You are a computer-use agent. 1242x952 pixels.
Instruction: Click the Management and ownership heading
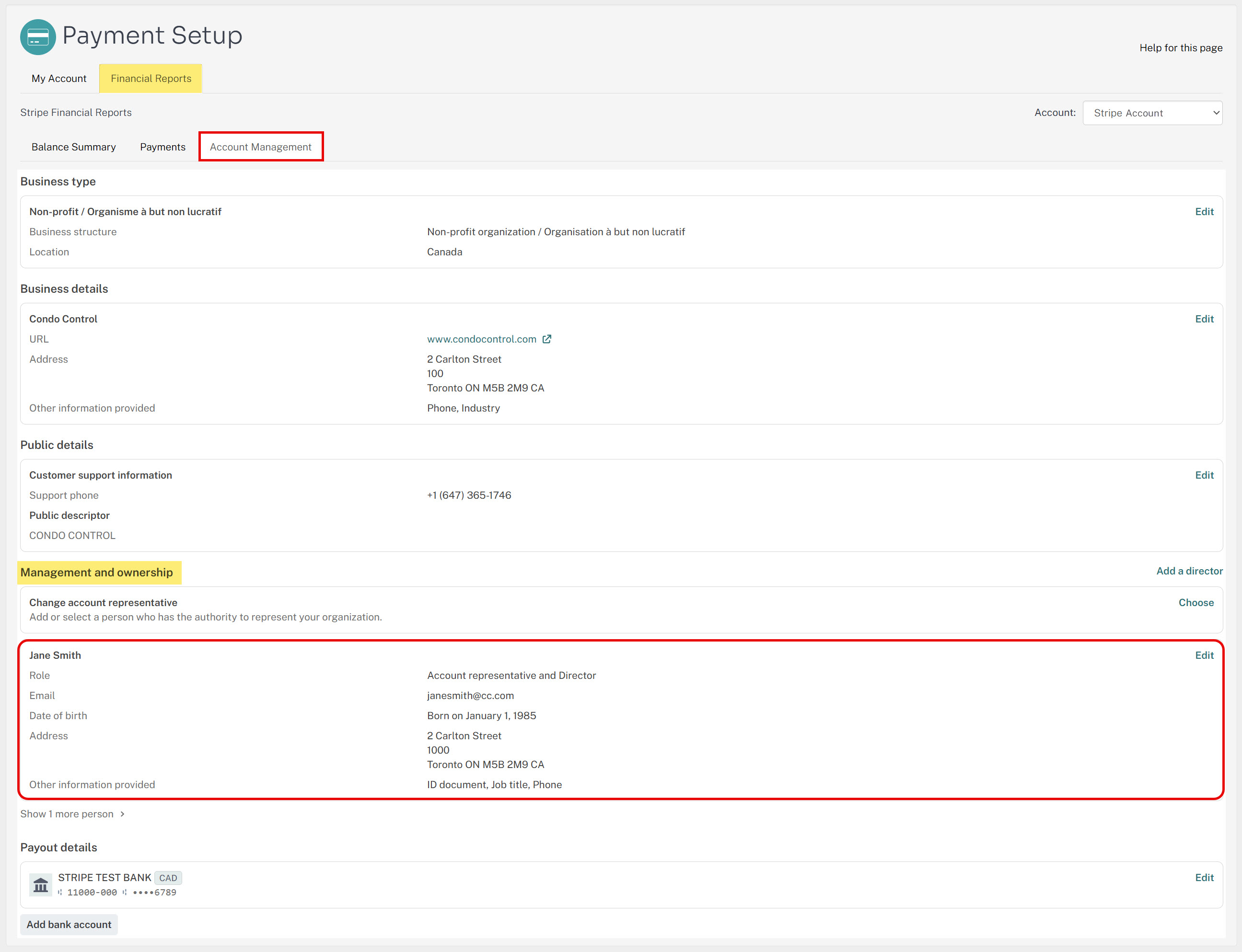point(96,573)
